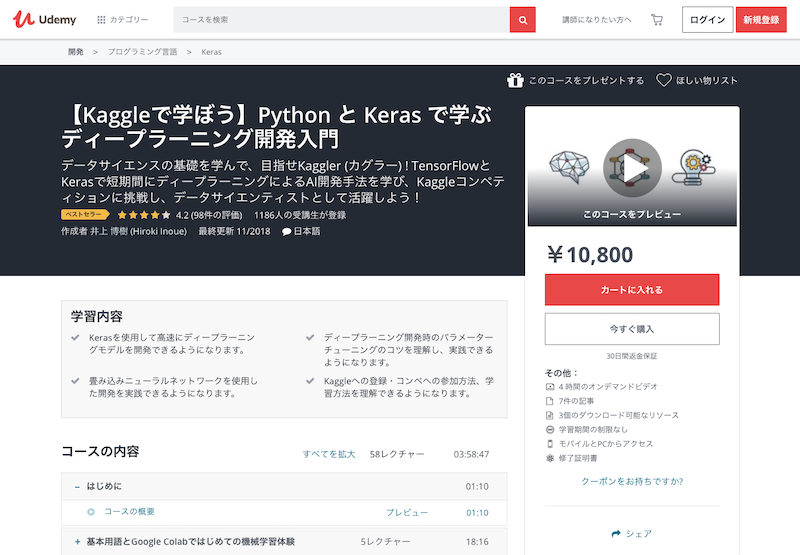The width and height of the screenshot is (800, 555).
Task: Click the brain network thumbnail image
Action: (569, 166)
